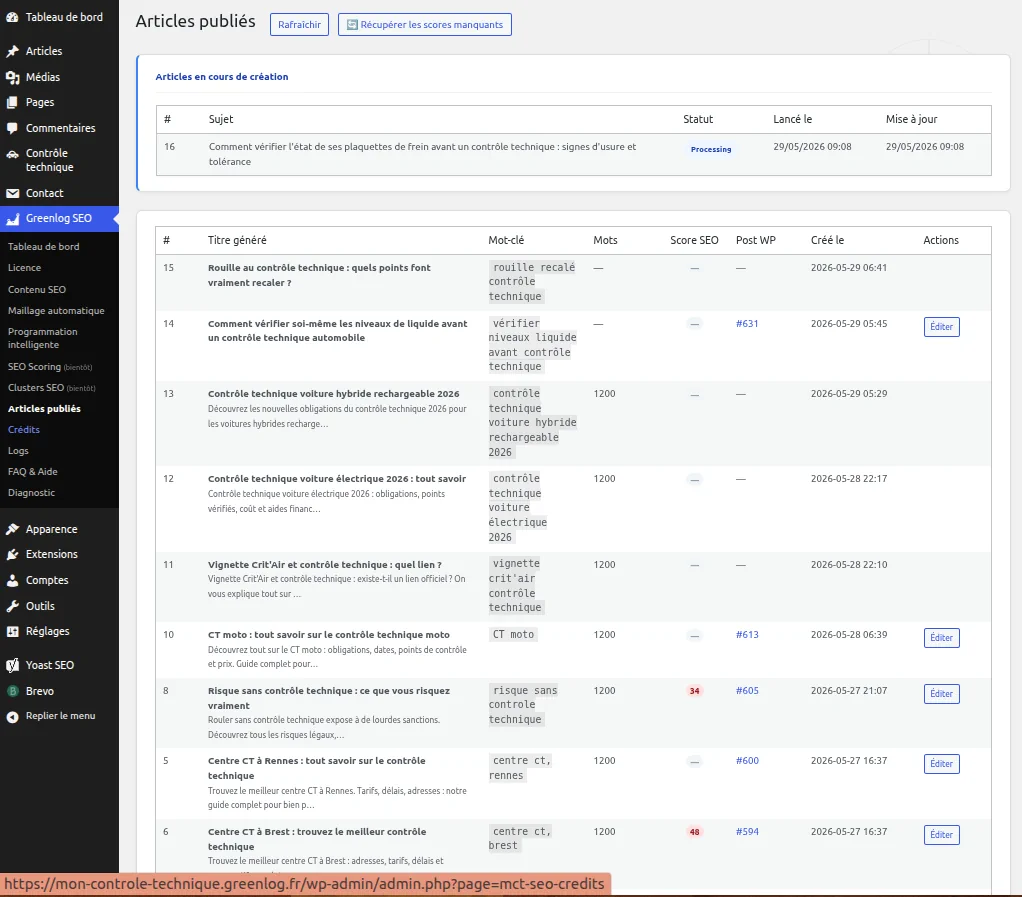This screenshot has height=897, width=1022.
Task: Click keyword 'centre ct, rennes'
Action: [x=520, y=768]
